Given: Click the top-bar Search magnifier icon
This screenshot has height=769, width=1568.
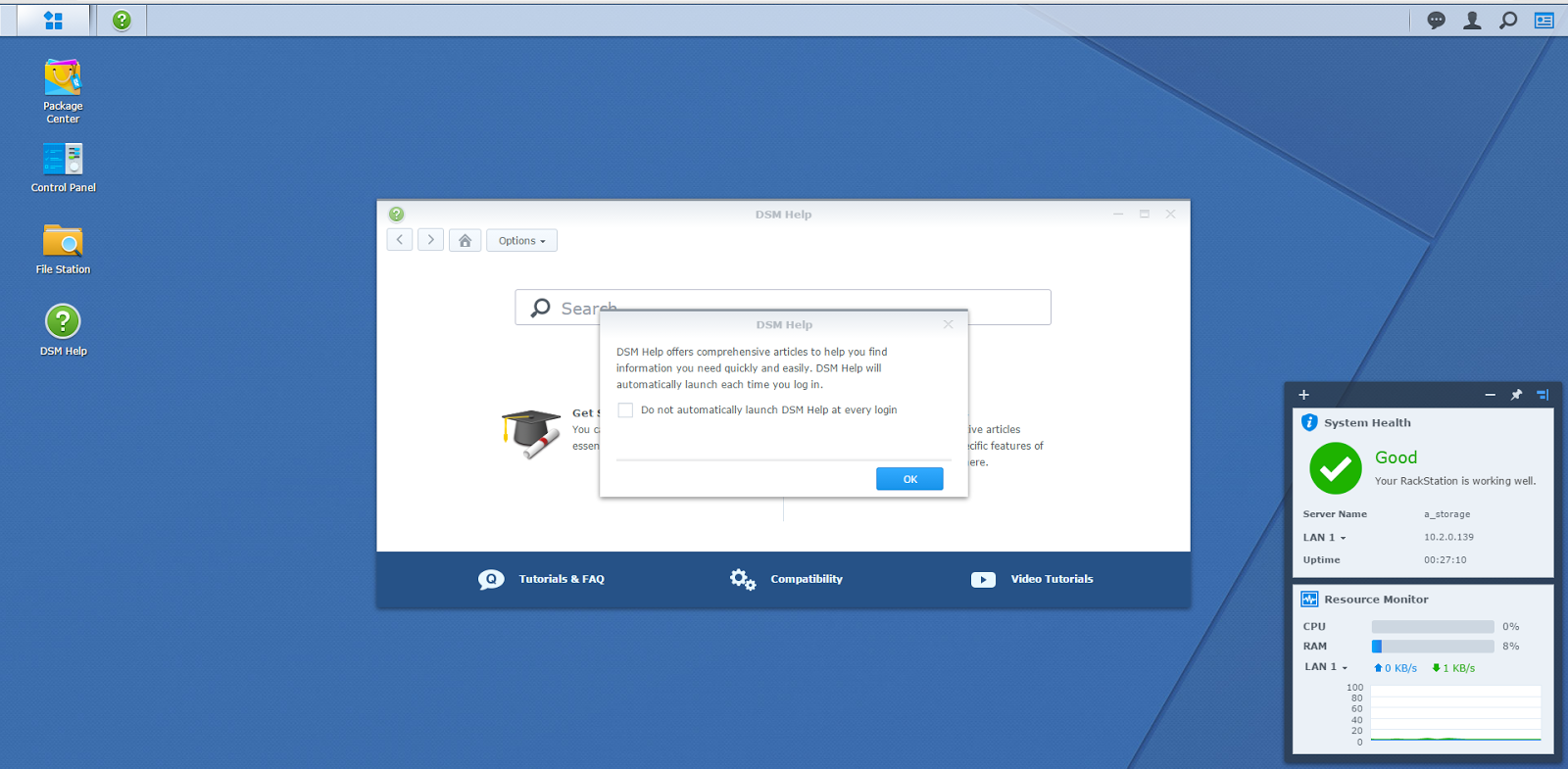Looking at the screenshot, I should click(x=1508, y=20).
